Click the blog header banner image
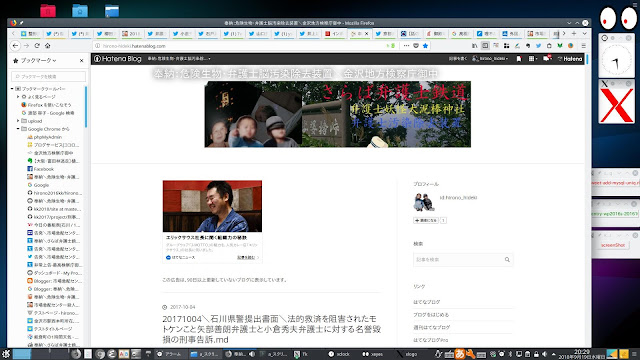 (x=338, y=114)
